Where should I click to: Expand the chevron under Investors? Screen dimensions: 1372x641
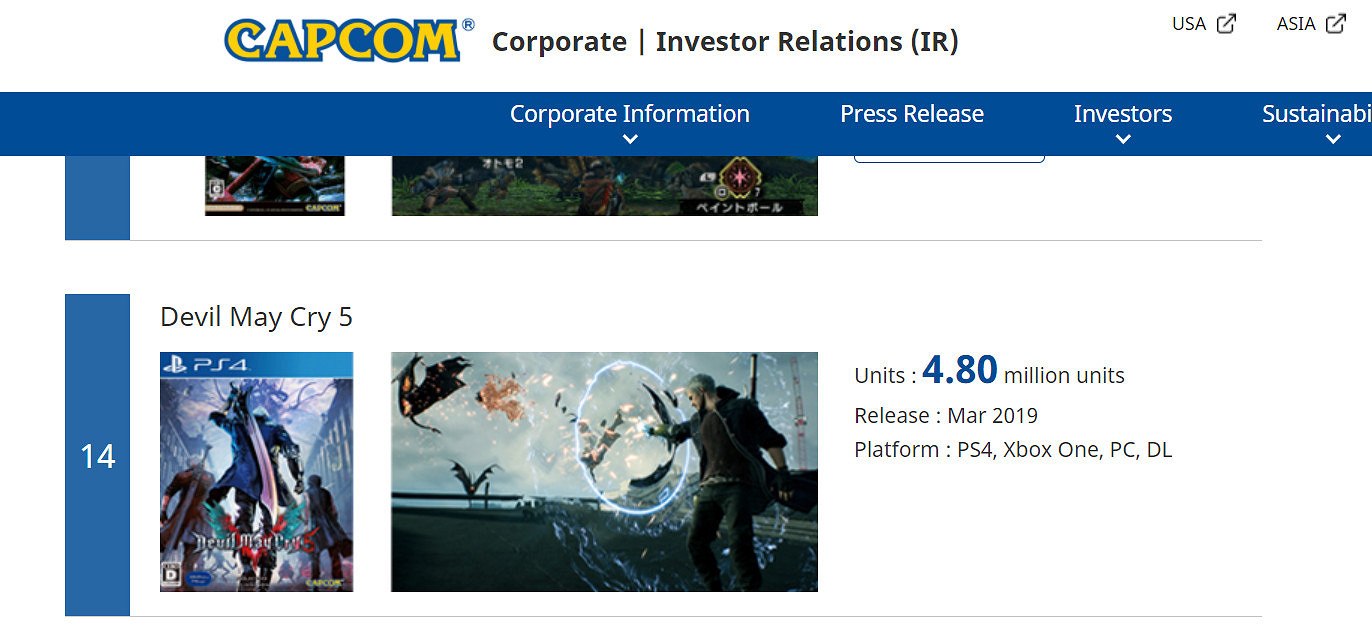(x=1123, y=140)
